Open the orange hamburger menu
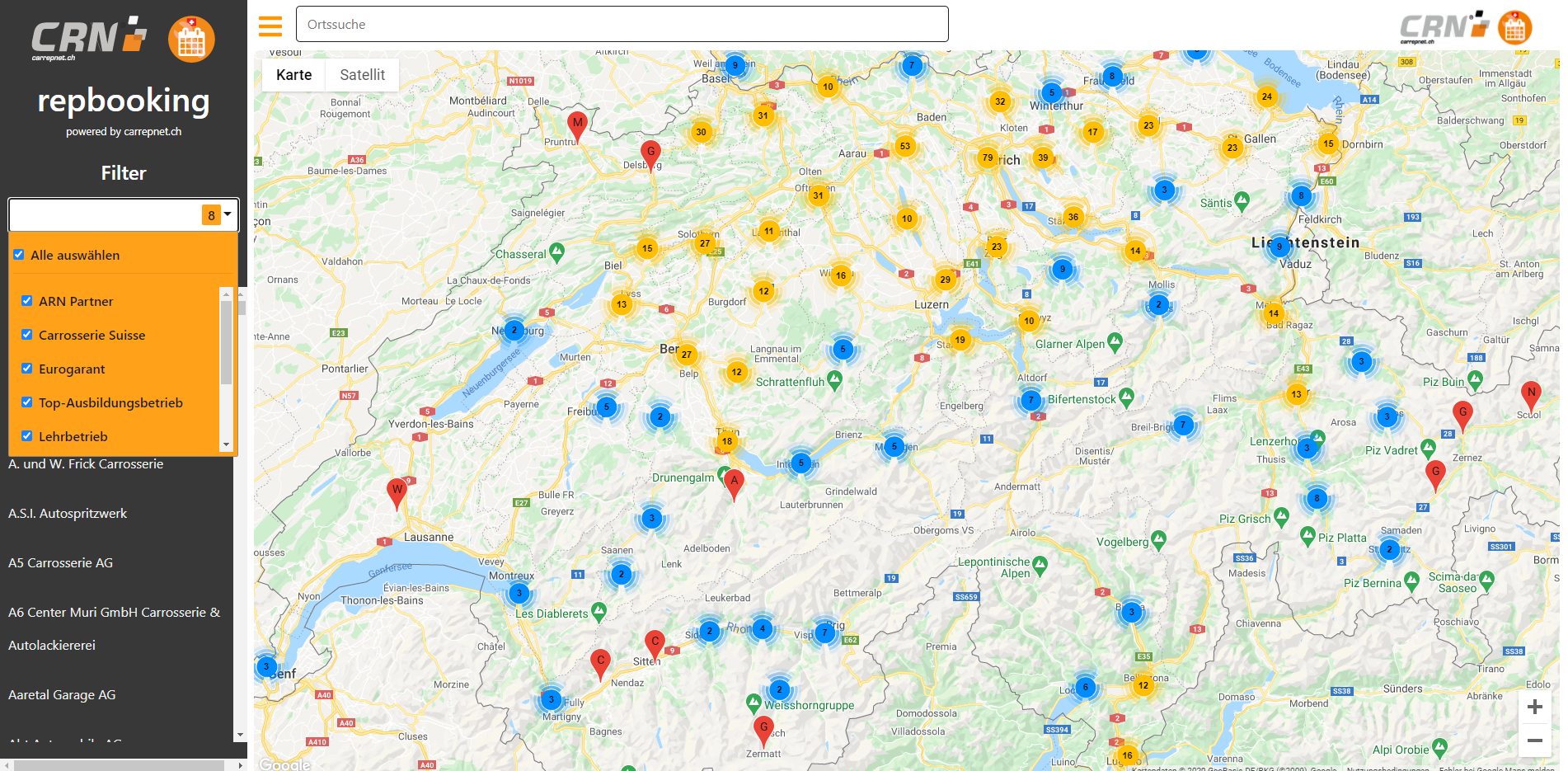 (270, 26)
